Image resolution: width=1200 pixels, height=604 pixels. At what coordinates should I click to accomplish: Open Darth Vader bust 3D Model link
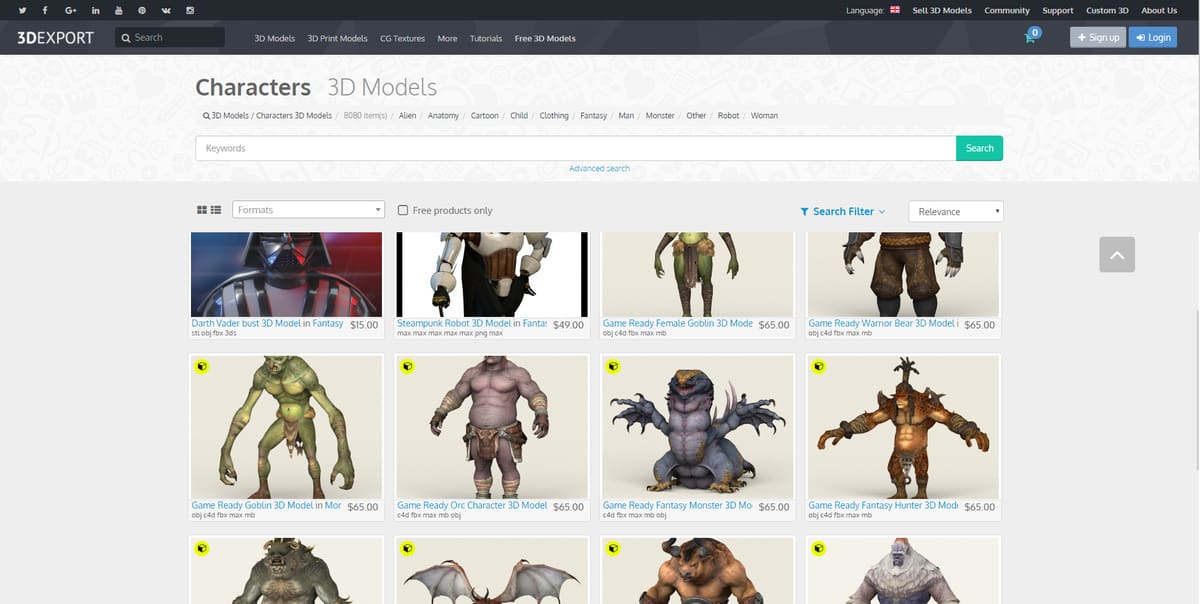click(x=245, y=324)
